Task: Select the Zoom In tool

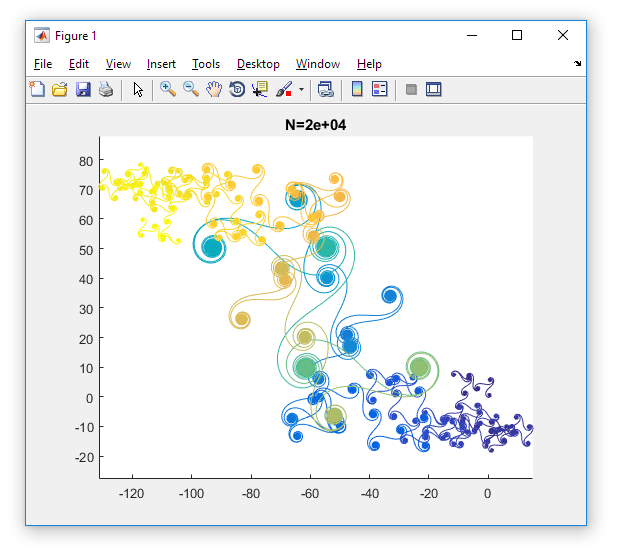Action: click(168, 89)
